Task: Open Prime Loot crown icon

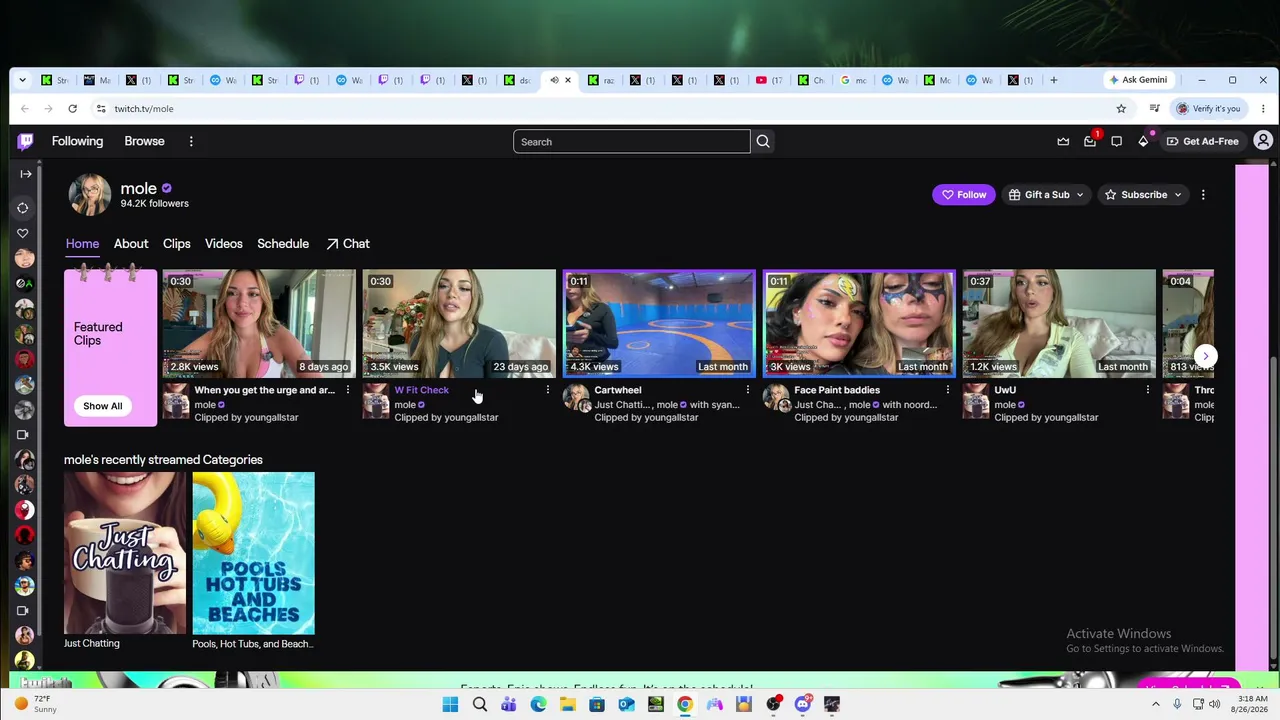Action: tap(1063, 141)
